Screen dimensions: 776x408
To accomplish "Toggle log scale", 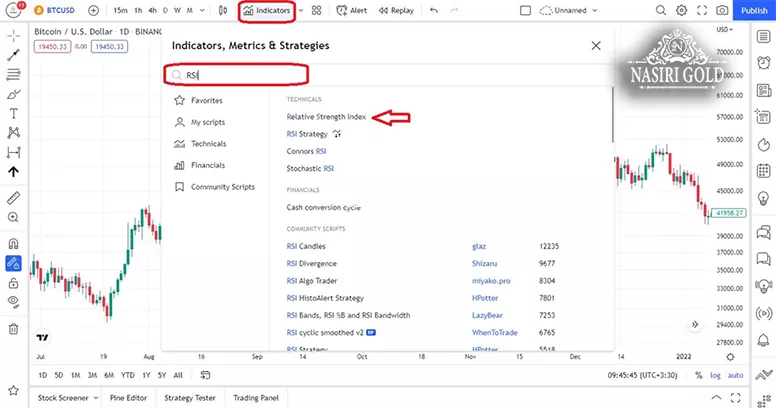I will tap(715, 375).
